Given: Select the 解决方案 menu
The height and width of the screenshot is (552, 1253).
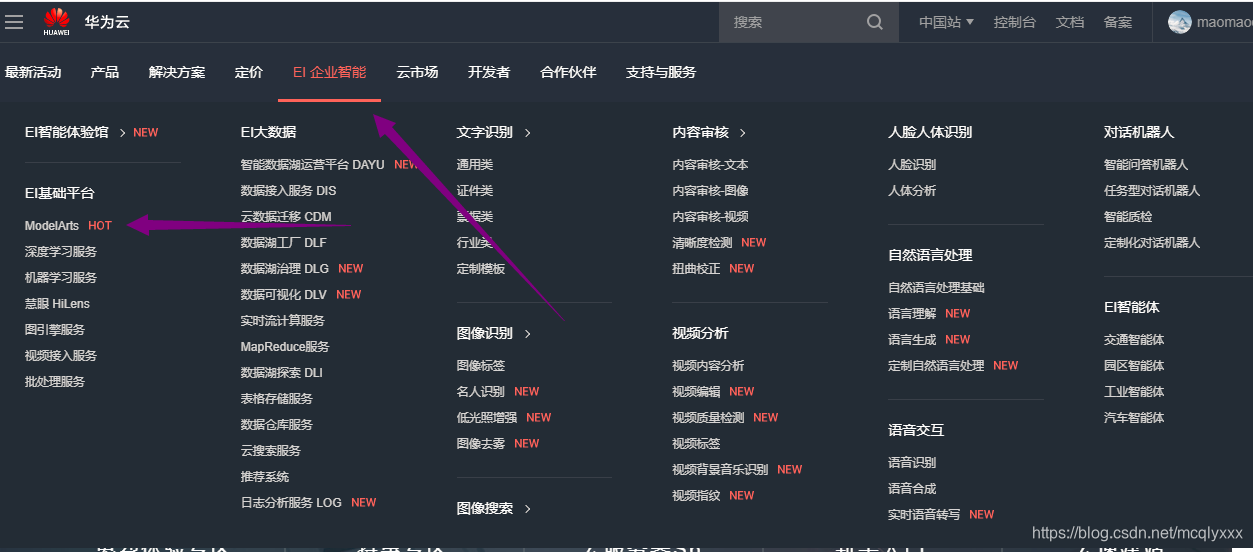Looking at the screenshot, I should coord(177,72).
